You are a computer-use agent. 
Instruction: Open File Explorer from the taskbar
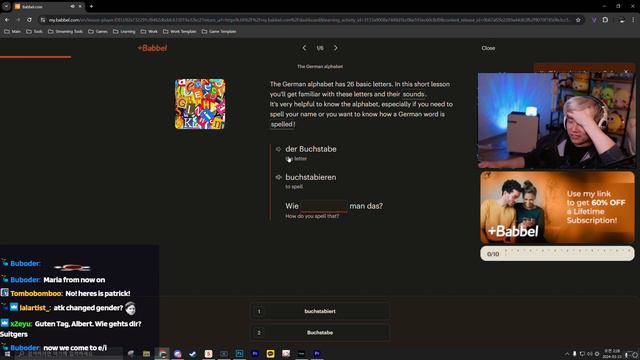(146, 353)
